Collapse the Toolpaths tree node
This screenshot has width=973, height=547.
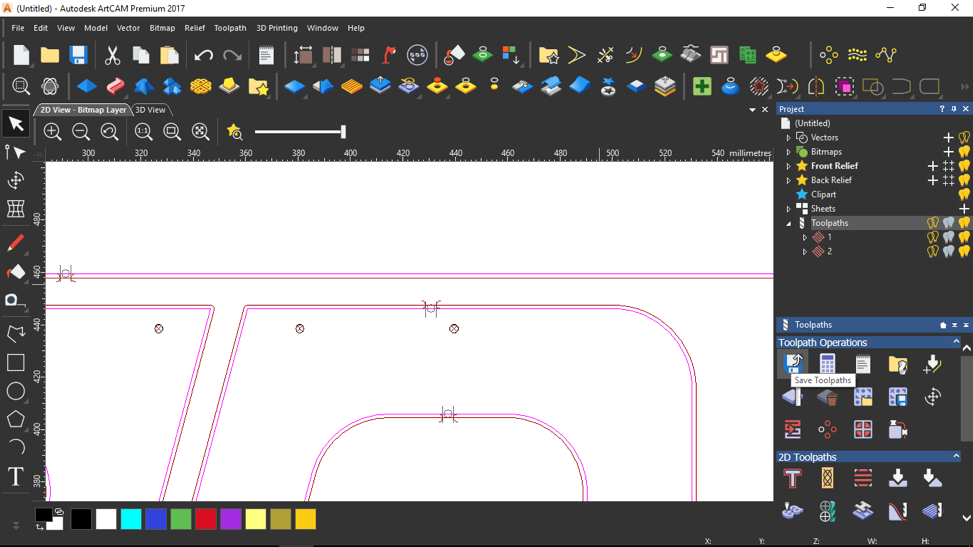tap(789, 224)
